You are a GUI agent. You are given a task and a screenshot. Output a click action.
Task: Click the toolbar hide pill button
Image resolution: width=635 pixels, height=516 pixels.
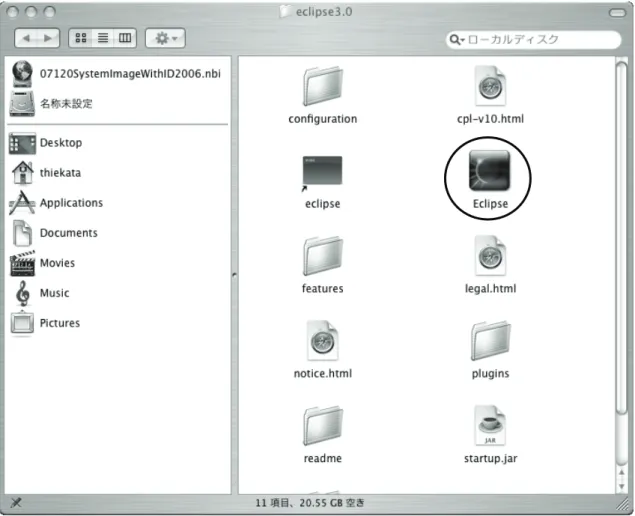coord(617,13)
